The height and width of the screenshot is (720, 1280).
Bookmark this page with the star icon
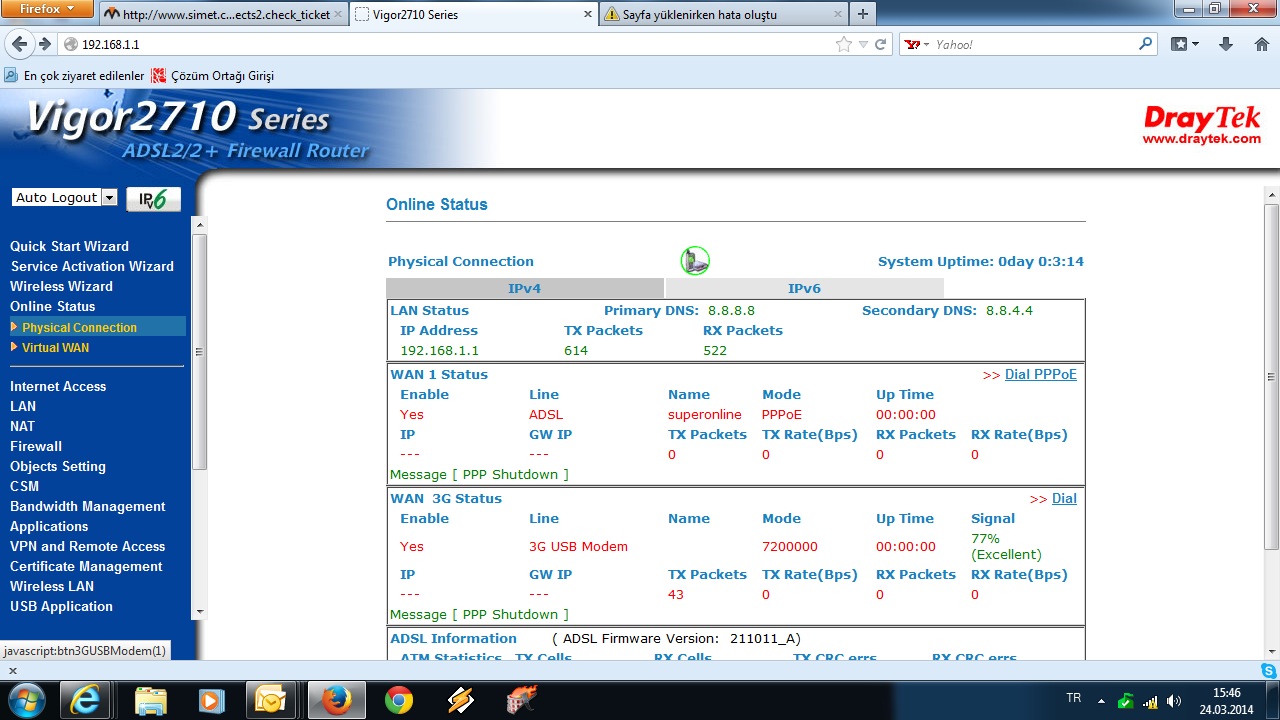[x=844, y=44]
